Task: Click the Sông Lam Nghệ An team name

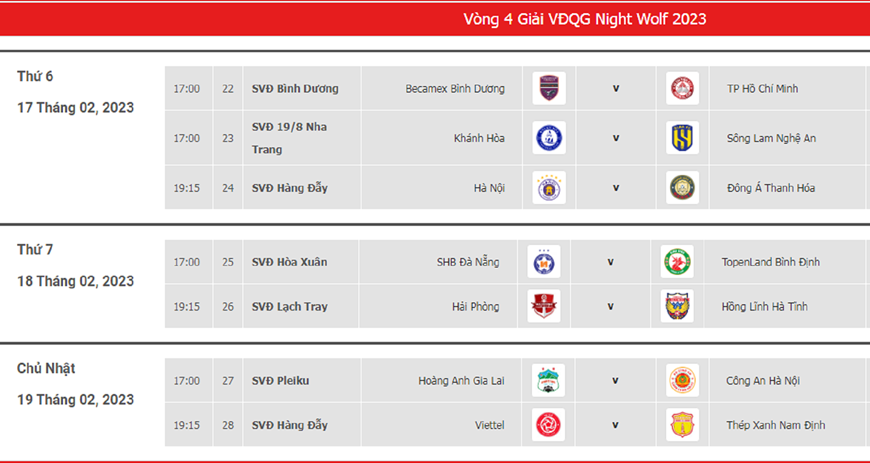Action: click(x=771, y=138)
